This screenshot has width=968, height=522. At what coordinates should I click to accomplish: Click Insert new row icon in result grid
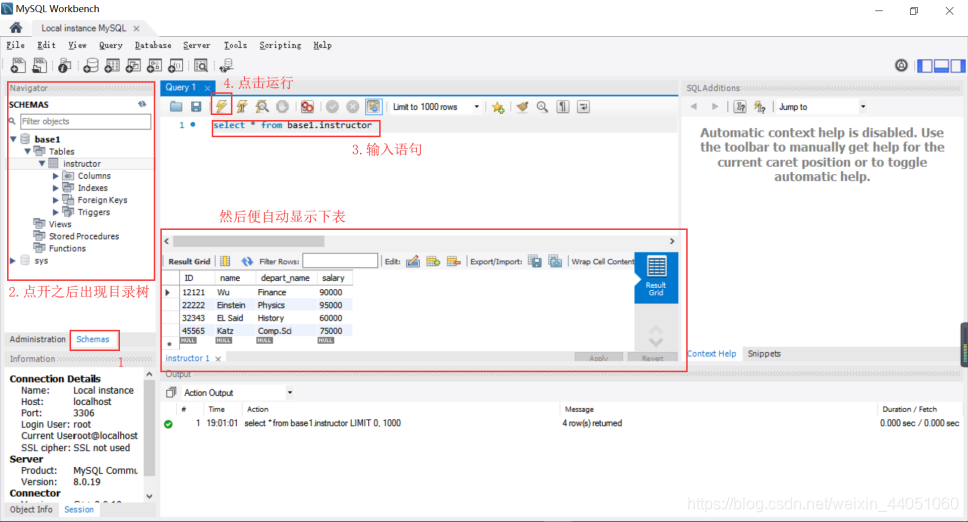click(x=433, y=262)
